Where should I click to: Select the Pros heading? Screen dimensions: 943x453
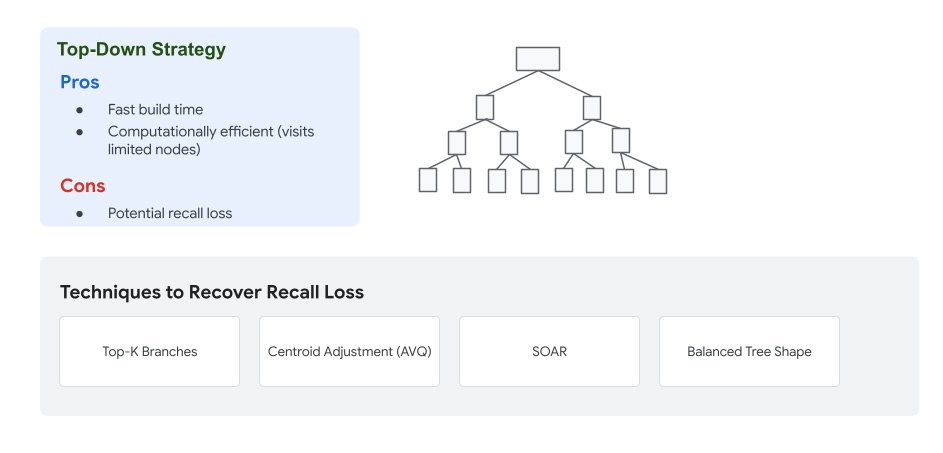point(80,82)
